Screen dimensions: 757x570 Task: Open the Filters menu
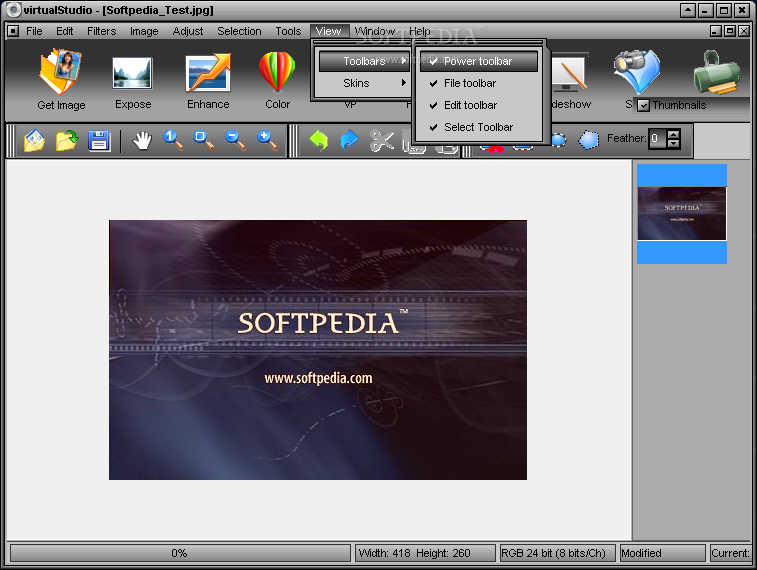tap(101, 31)
